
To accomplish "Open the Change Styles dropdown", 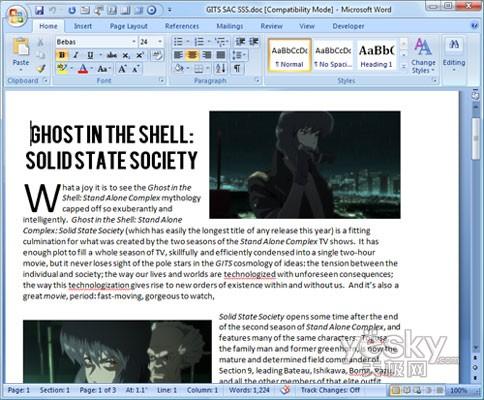I will coord(423,56).
